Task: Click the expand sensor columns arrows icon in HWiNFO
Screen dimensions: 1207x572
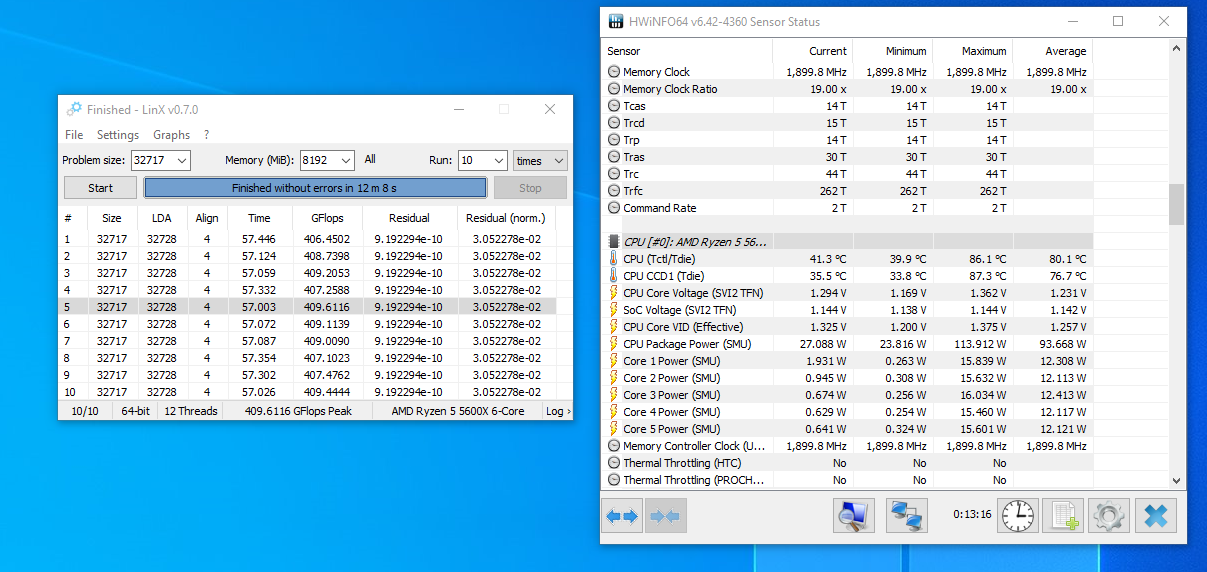Action: (x=622, y=516)
